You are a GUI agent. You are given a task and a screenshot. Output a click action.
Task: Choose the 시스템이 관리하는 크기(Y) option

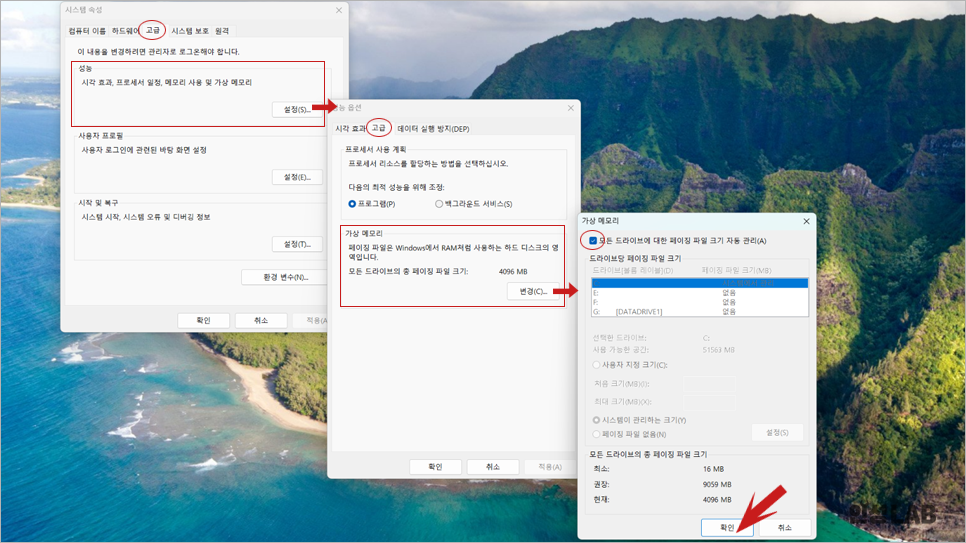tap(596, 420)
